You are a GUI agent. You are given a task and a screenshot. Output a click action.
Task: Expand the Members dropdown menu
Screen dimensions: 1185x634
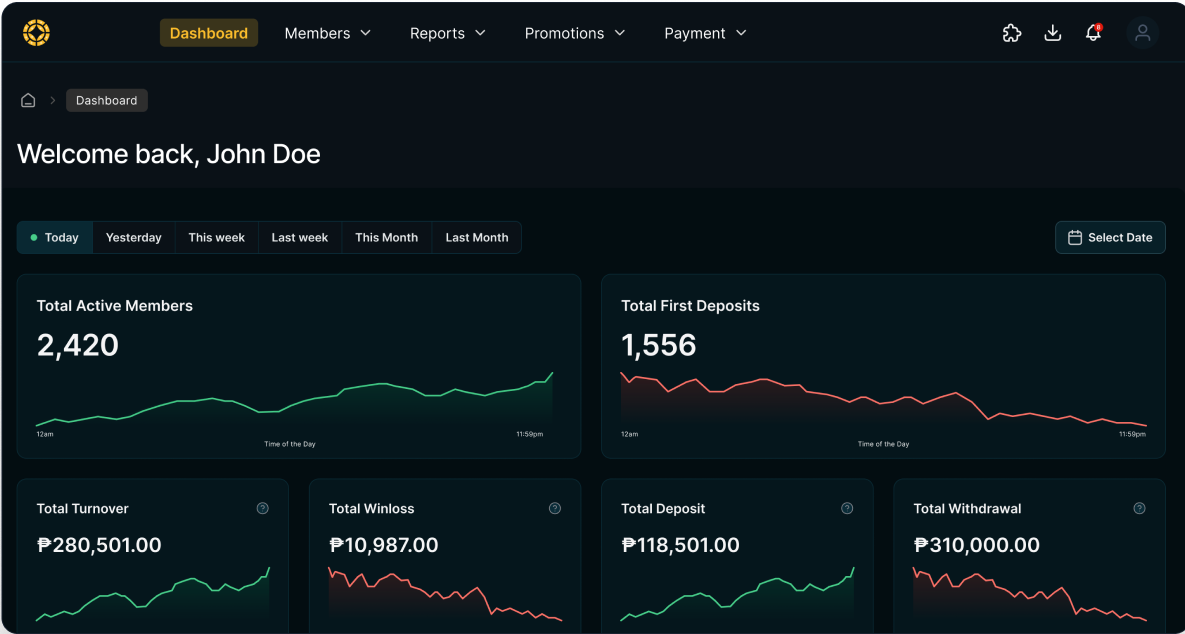[x=327, y=33]
